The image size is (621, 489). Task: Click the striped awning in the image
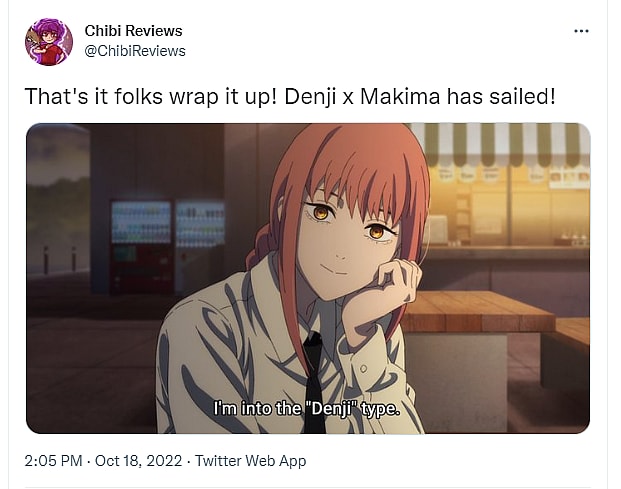pyautogui.click(x=501, y=145)
